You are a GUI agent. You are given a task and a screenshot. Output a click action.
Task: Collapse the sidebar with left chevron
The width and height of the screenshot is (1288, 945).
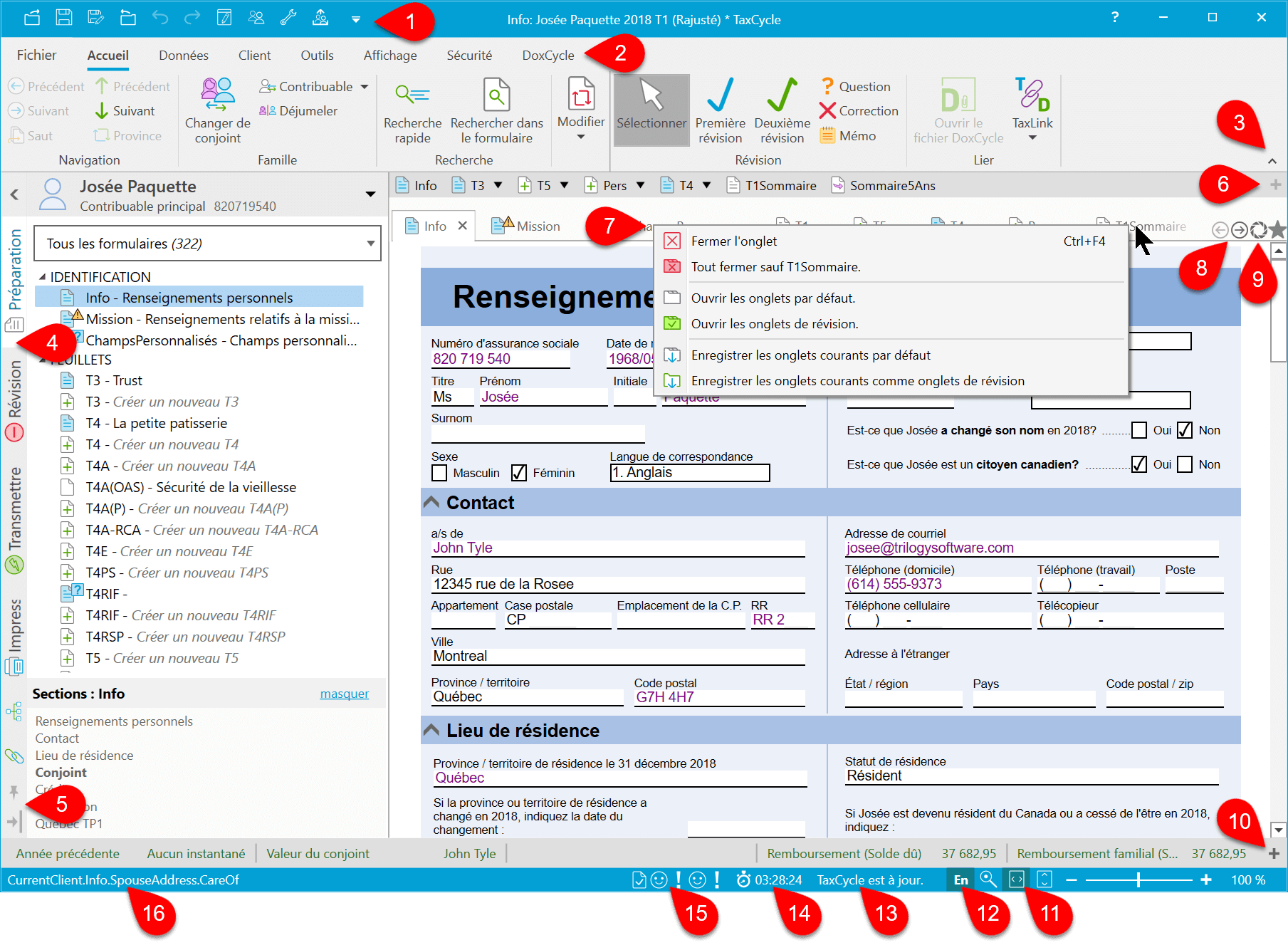tap(14, 194)
